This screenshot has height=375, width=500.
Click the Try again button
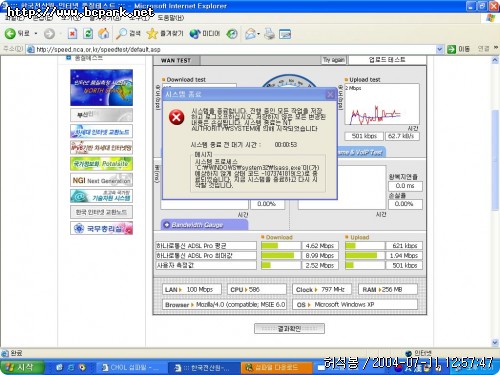click(333, 60)
